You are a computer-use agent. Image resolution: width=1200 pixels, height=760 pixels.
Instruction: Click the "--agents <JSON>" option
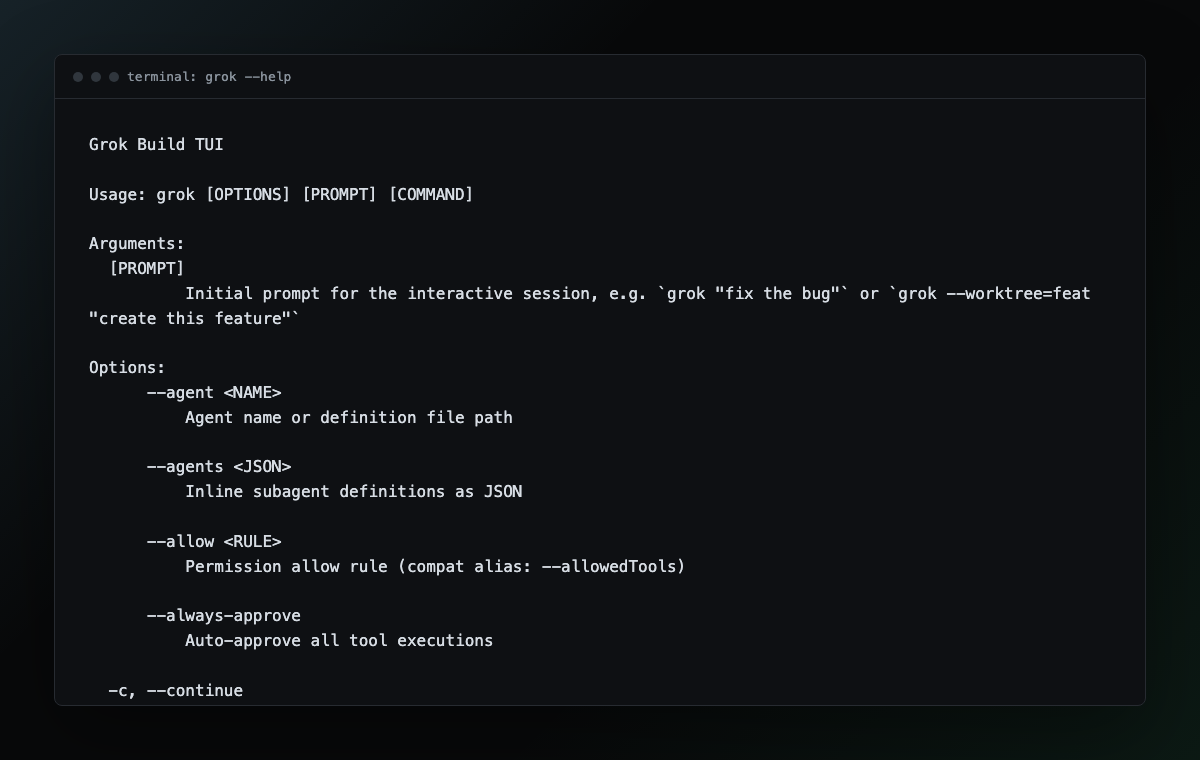coord(219,466)
